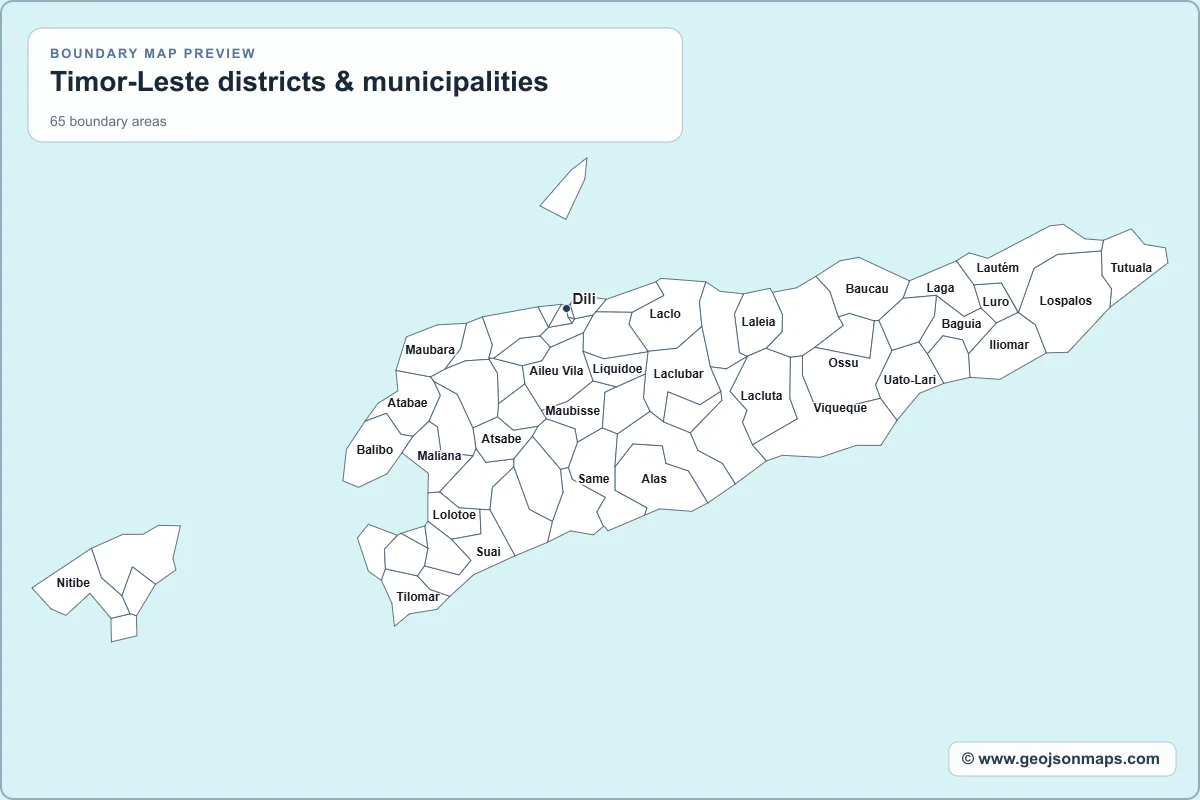Select the Same district label
The image size is (1200, 800).
(x=594, y=479)
